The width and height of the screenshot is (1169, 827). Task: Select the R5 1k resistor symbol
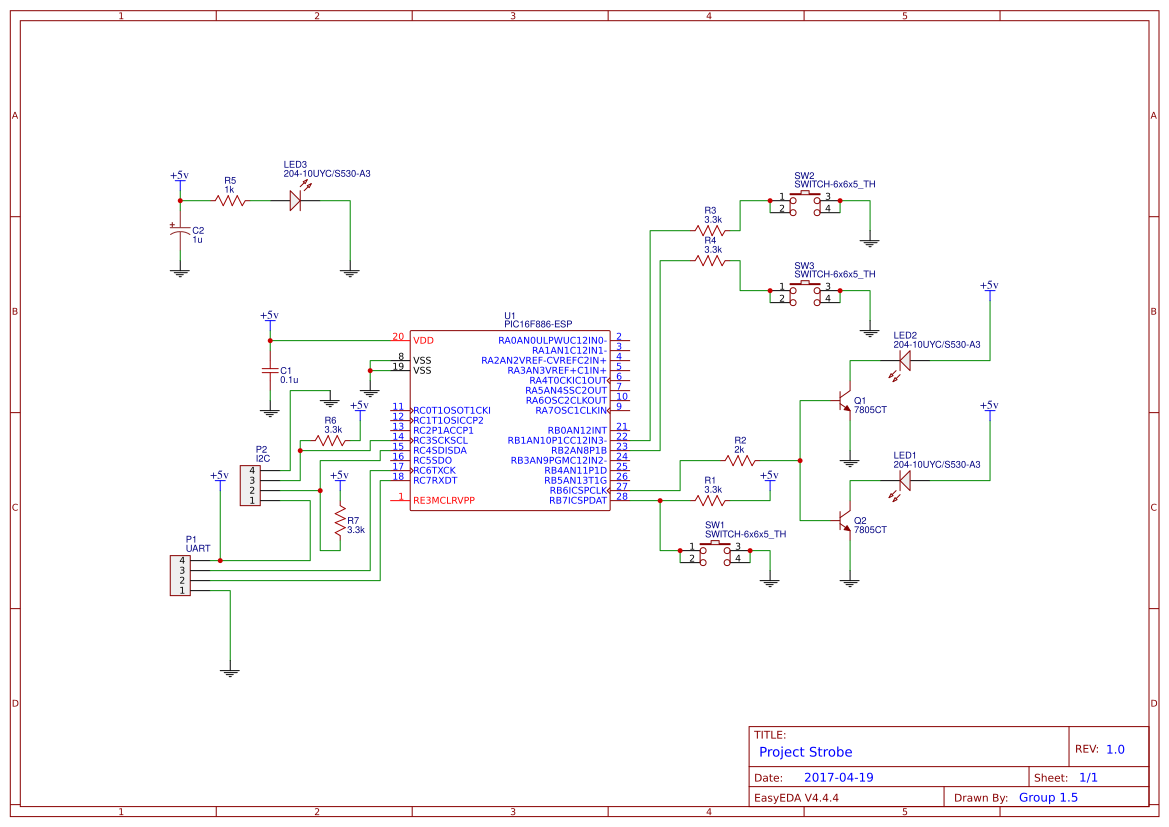point(231,200)
